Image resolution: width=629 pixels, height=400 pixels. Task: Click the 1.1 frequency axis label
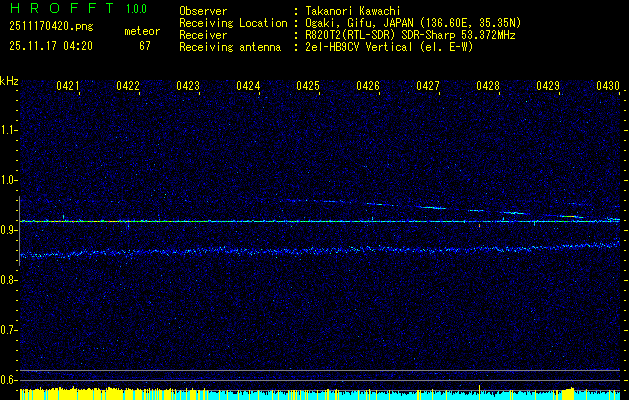pyautogui.click(x=9, y=129)
